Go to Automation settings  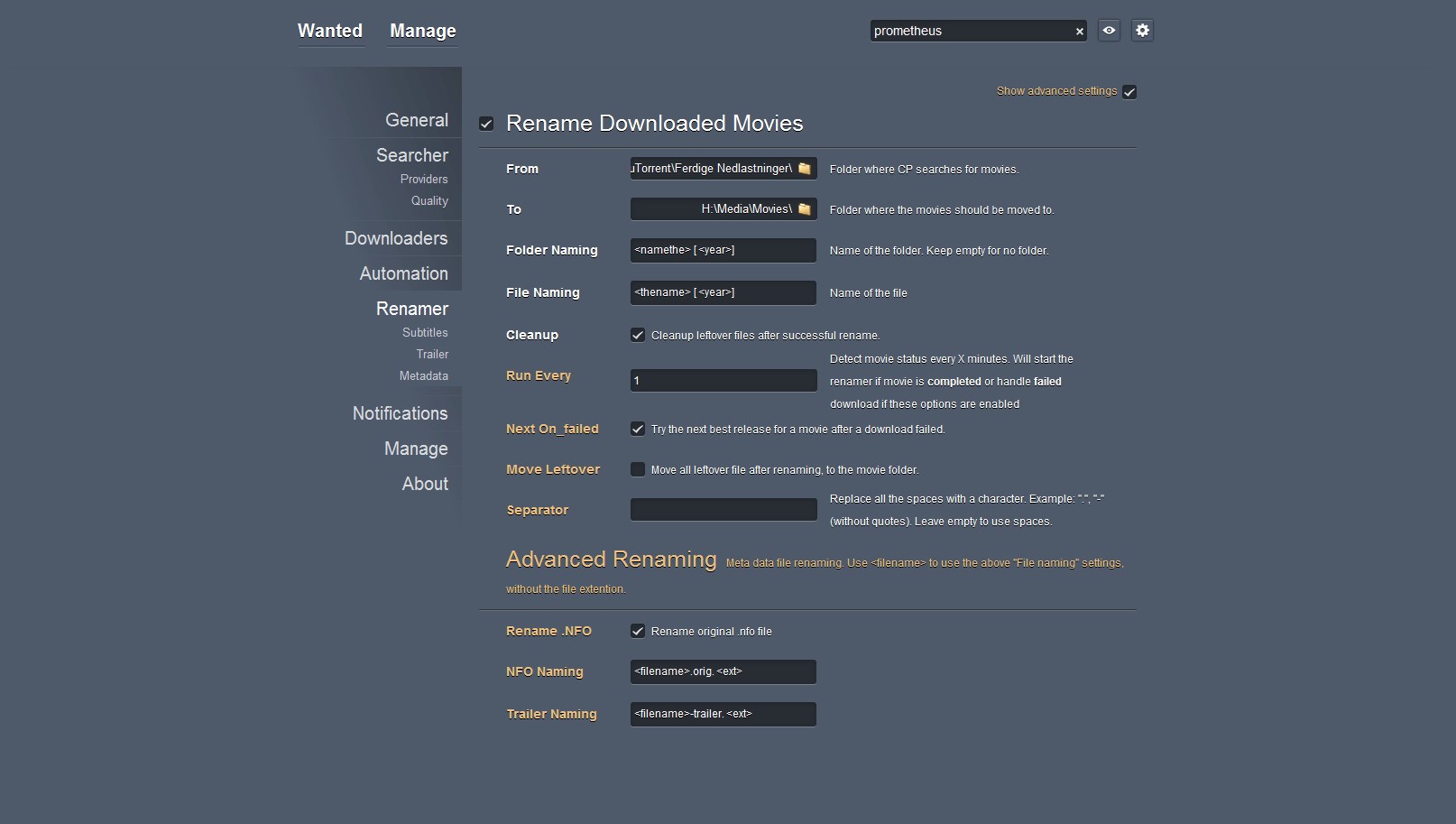(404, 273)
